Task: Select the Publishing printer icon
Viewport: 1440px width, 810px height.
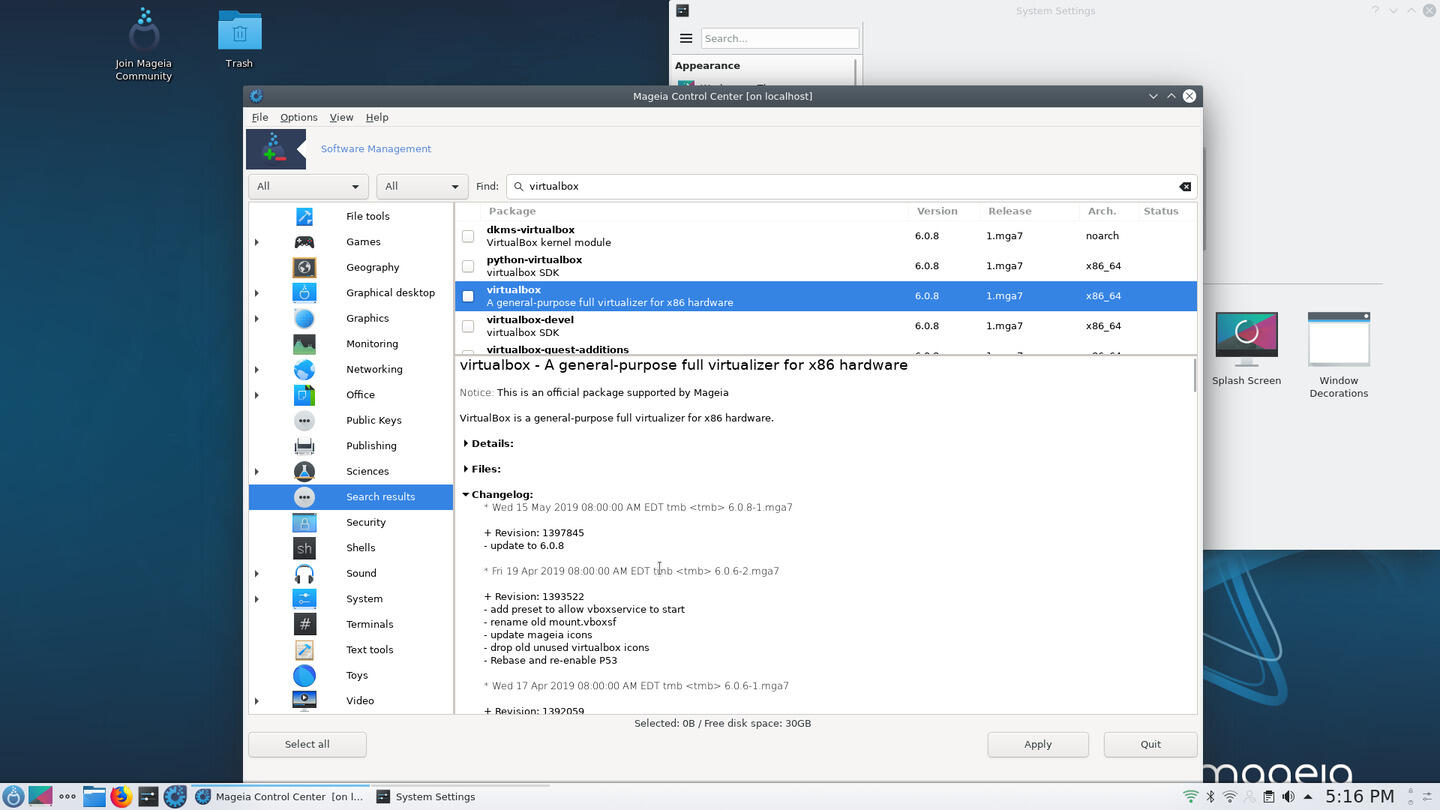Action: point(304,446)
